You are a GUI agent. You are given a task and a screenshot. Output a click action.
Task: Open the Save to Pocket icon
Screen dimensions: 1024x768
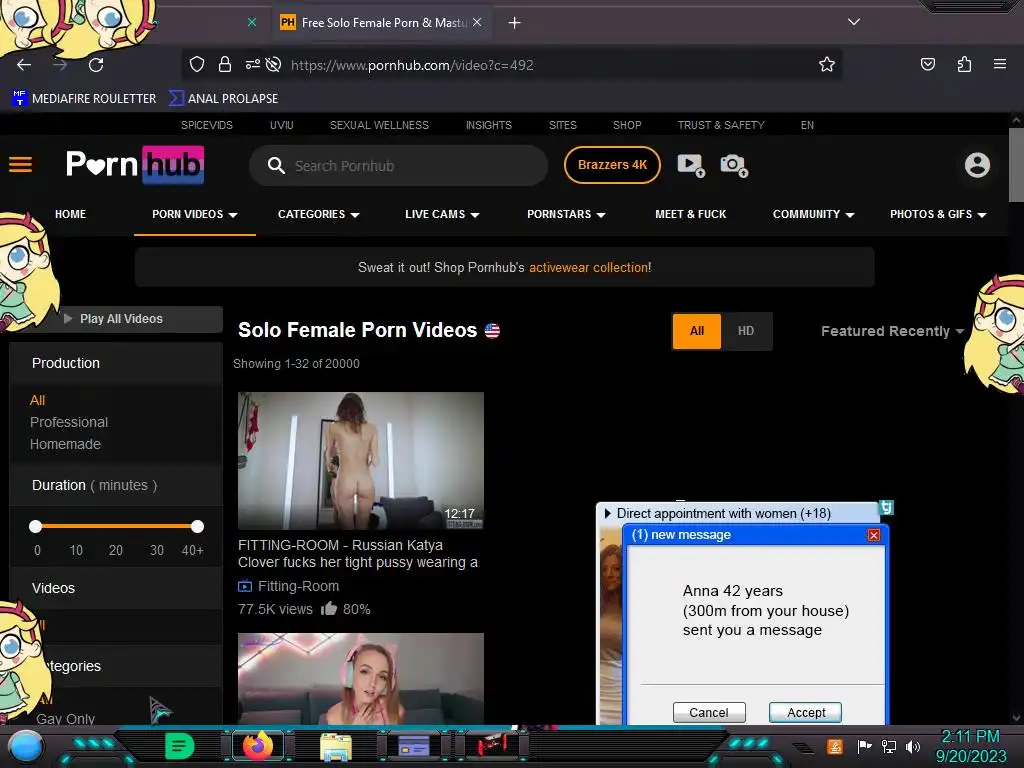click(x=927, y=64)
